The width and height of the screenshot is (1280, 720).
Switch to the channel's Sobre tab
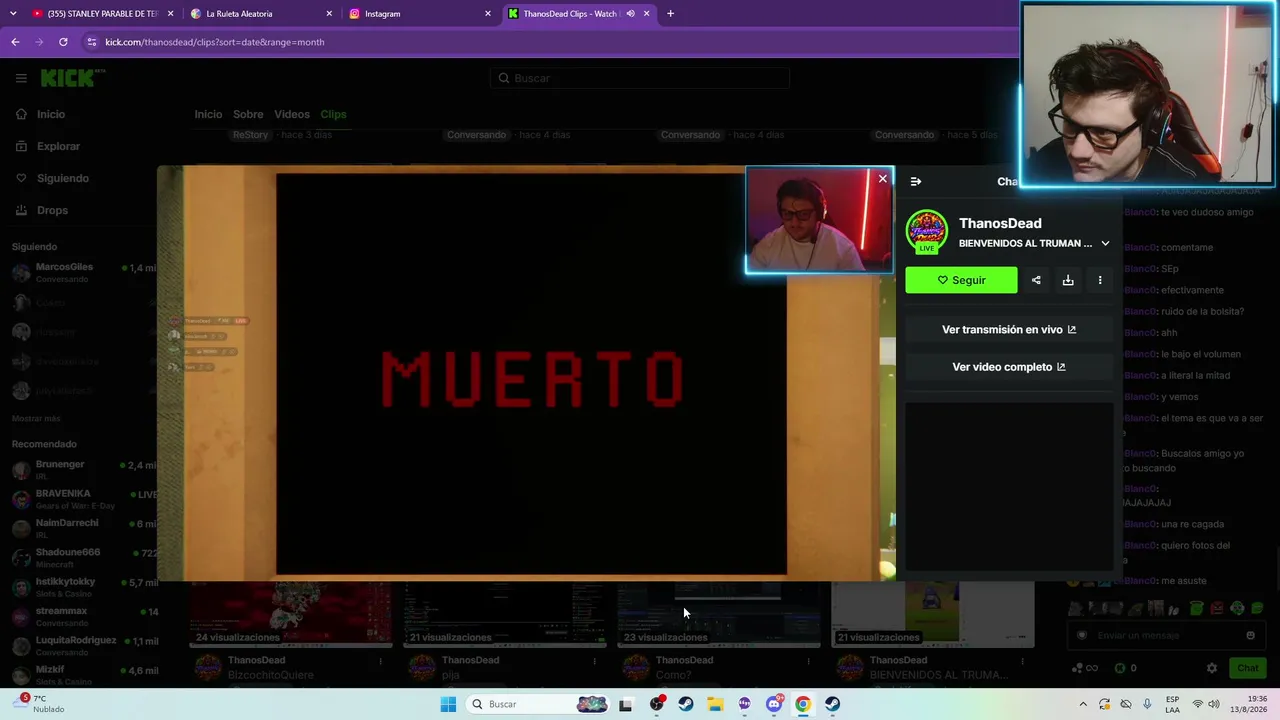pyautogui.click(x=248, y=114)
